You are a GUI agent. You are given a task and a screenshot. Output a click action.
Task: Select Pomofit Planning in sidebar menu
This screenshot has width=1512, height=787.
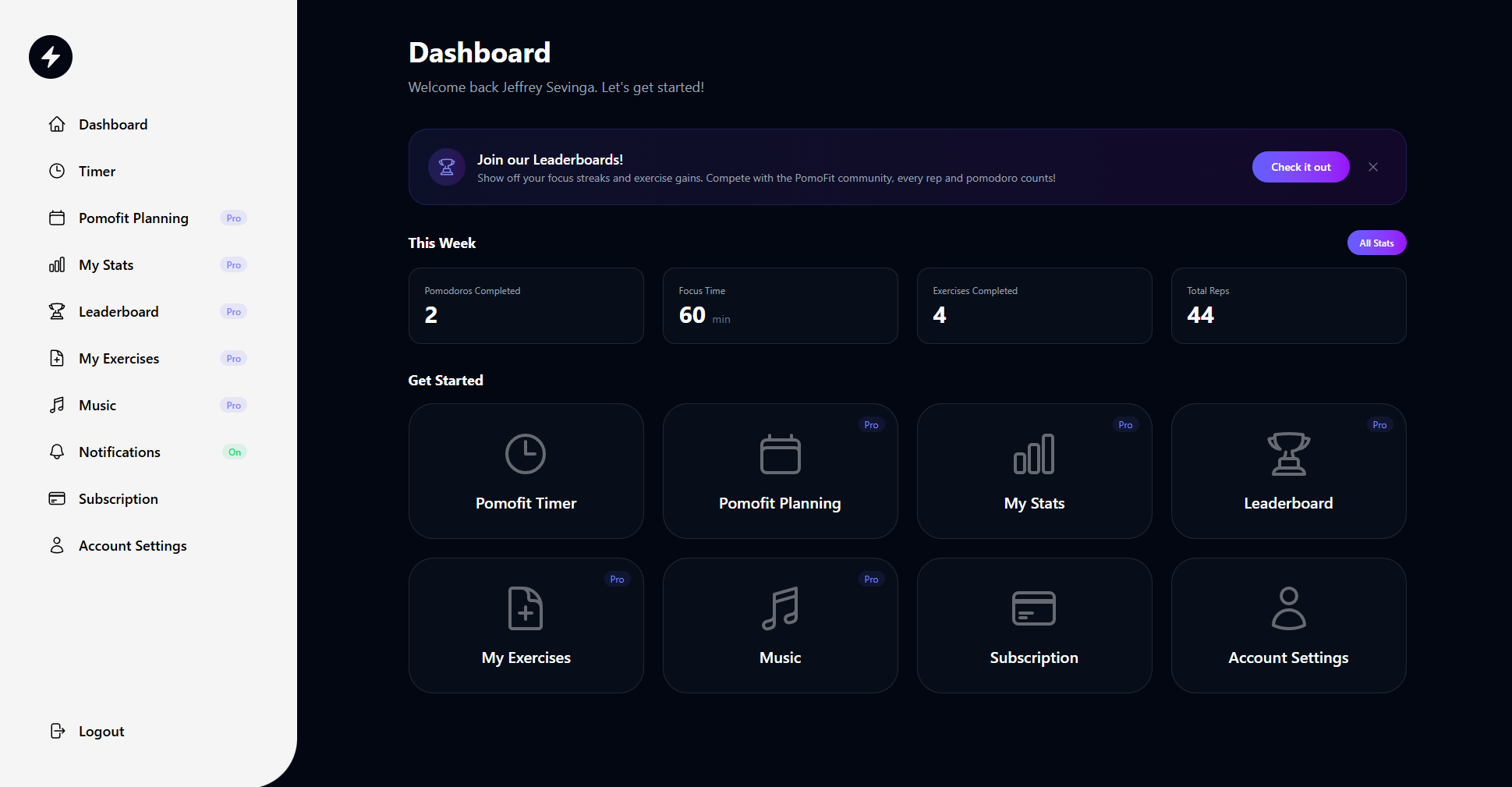[133, 218]
